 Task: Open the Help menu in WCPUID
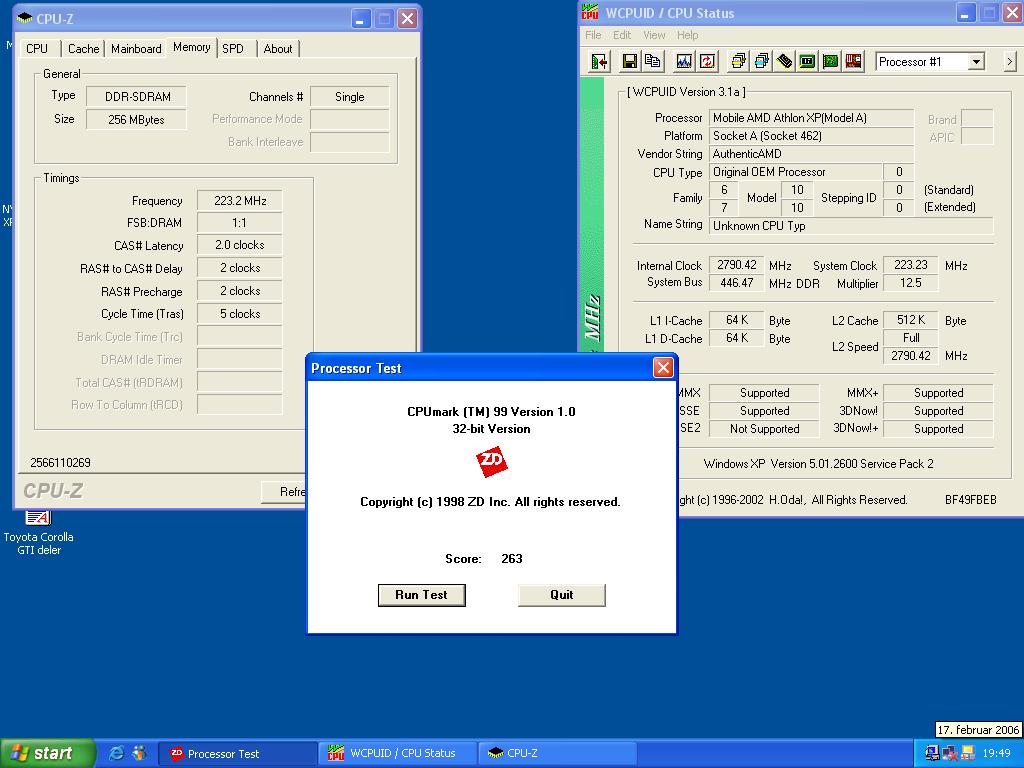click(687, 35)
